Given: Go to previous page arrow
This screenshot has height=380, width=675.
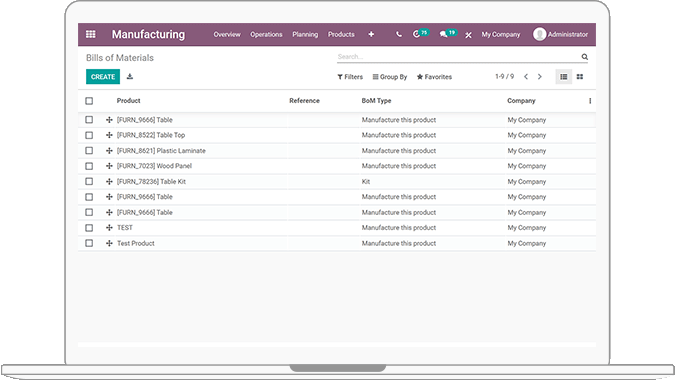Looking at the screenshot, I should (x=526, y=77).
